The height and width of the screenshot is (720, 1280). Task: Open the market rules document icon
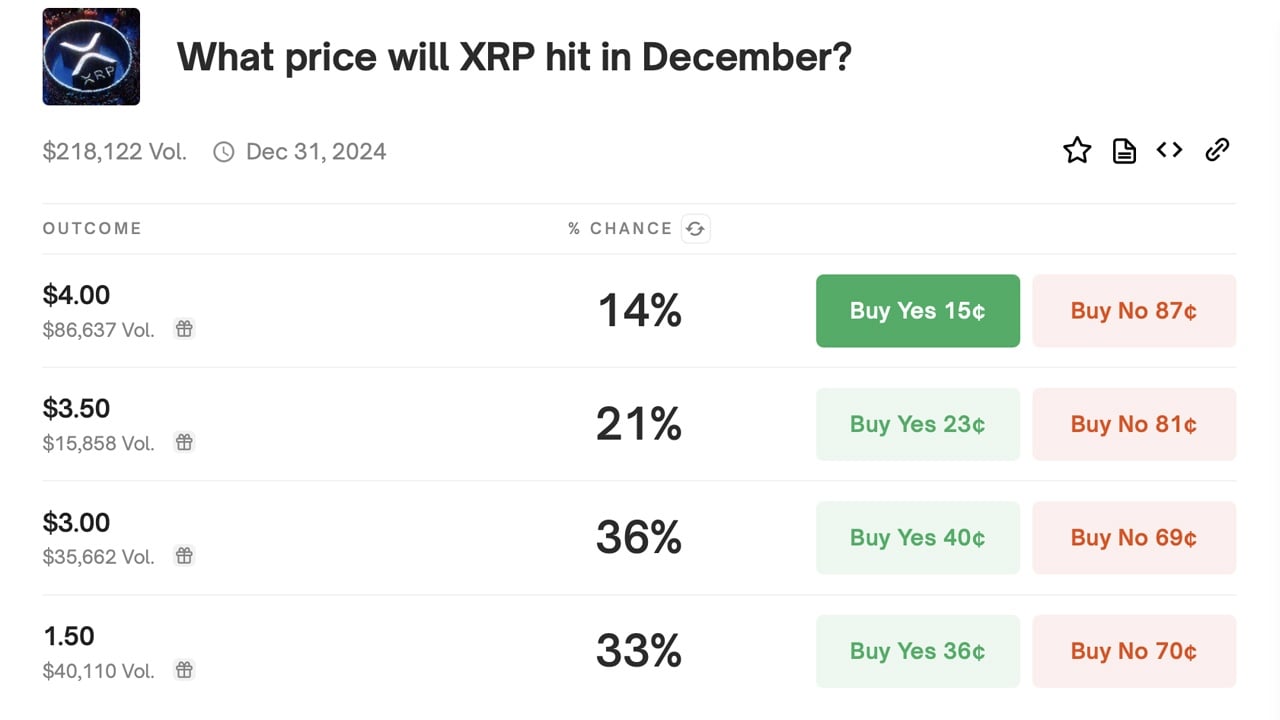[1123, 150]
